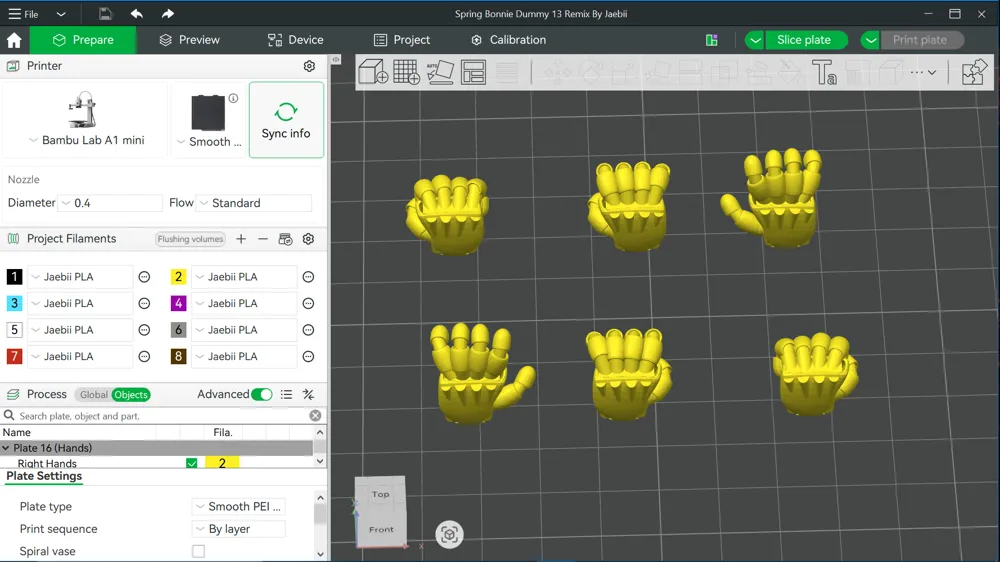
Task: Select the Text shape tool
Action: point(823,71)
